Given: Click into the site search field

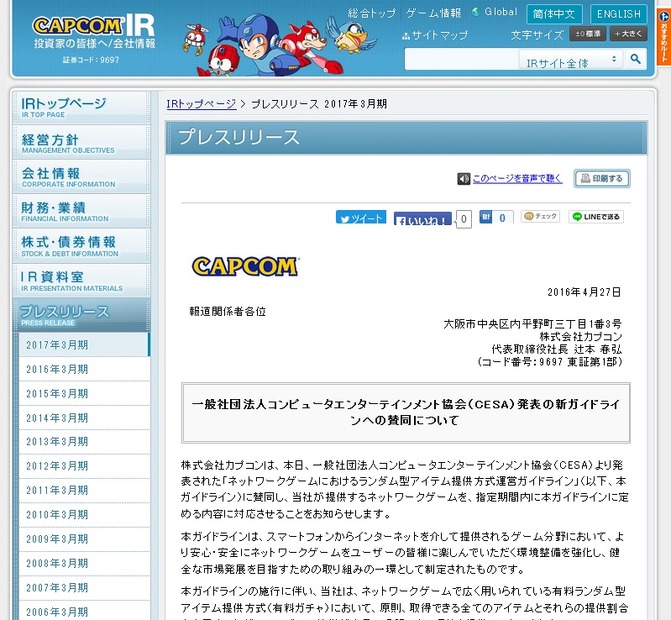Looking at the screenshot, I should pyautogui.click(x=461, y=59).
